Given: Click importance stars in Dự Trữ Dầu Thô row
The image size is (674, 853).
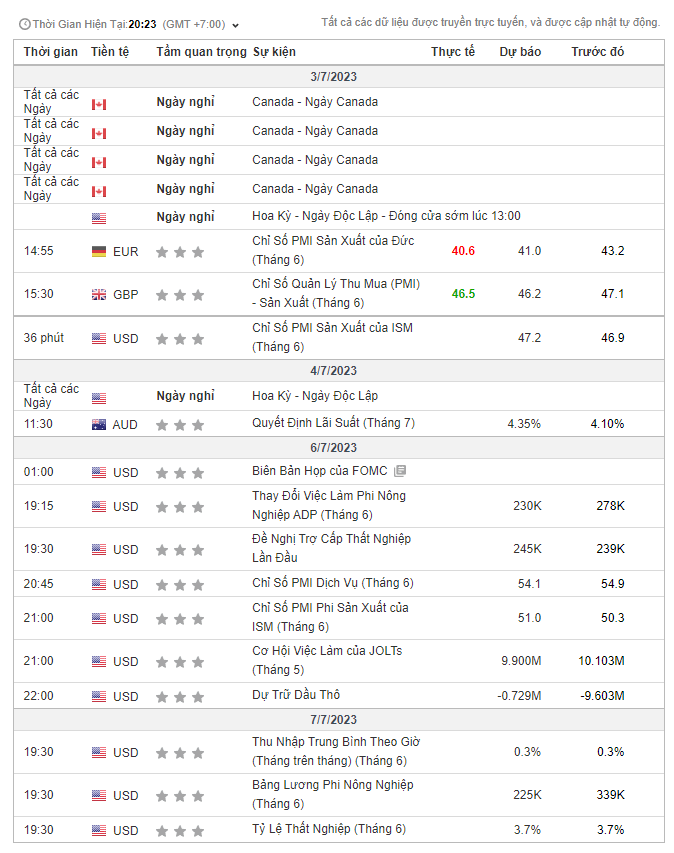Looking at the screenshot, I should pos(180,696).
